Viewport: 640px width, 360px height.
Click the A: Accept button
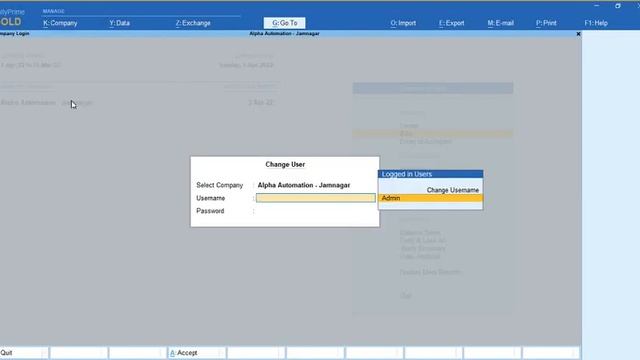click(196, 353)
